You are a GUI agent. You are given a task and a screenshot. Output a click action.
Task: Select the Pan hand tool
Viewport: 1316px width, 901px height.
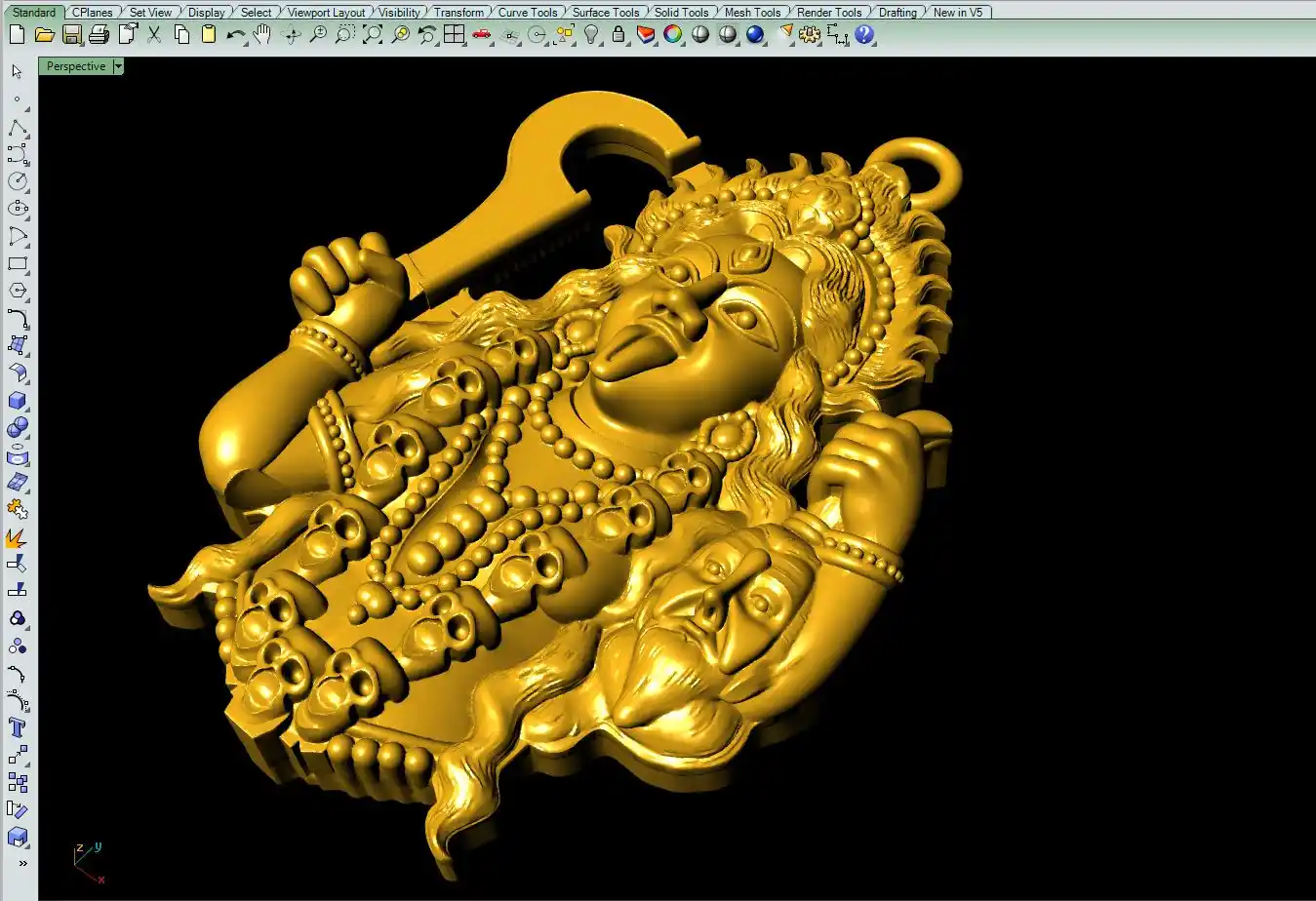[262, 35]
